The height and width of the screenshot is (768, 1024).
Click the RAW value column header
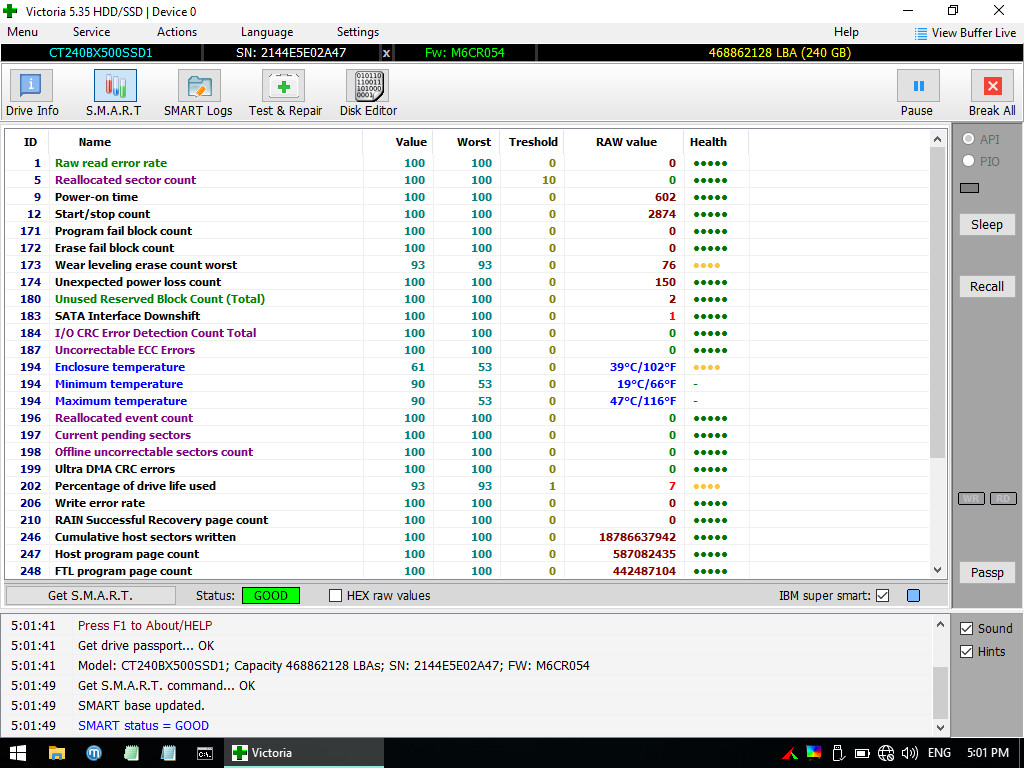626,142
